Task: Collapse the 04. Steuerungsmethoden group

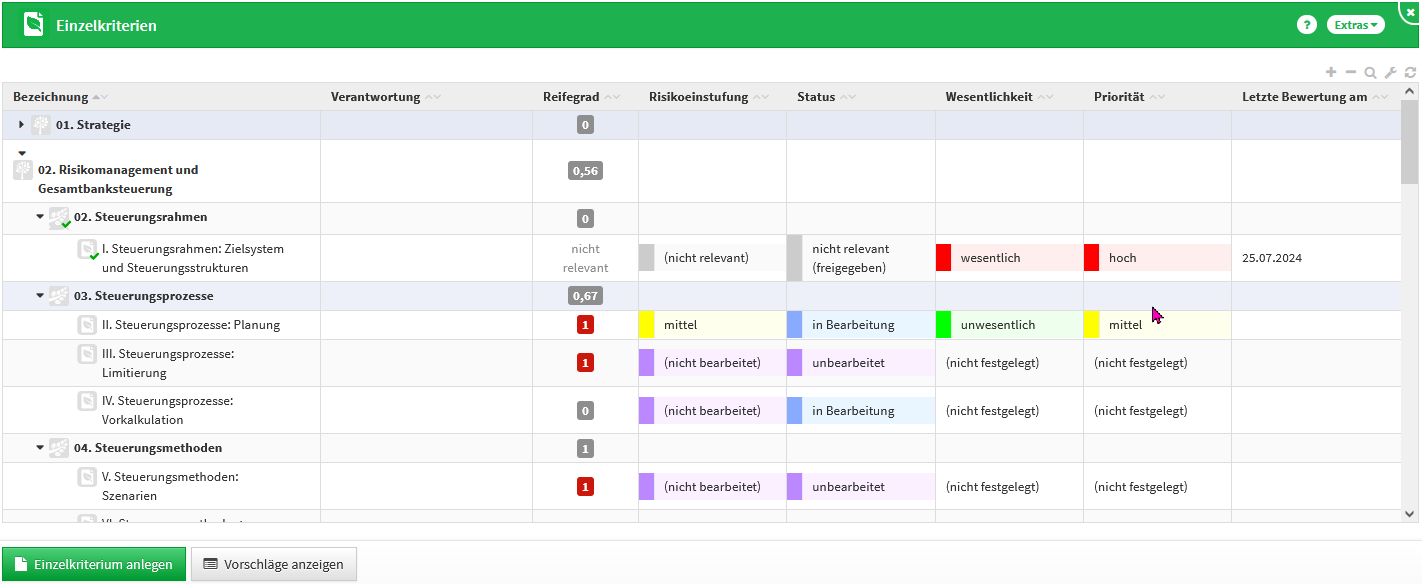Action: pos(40,448)
